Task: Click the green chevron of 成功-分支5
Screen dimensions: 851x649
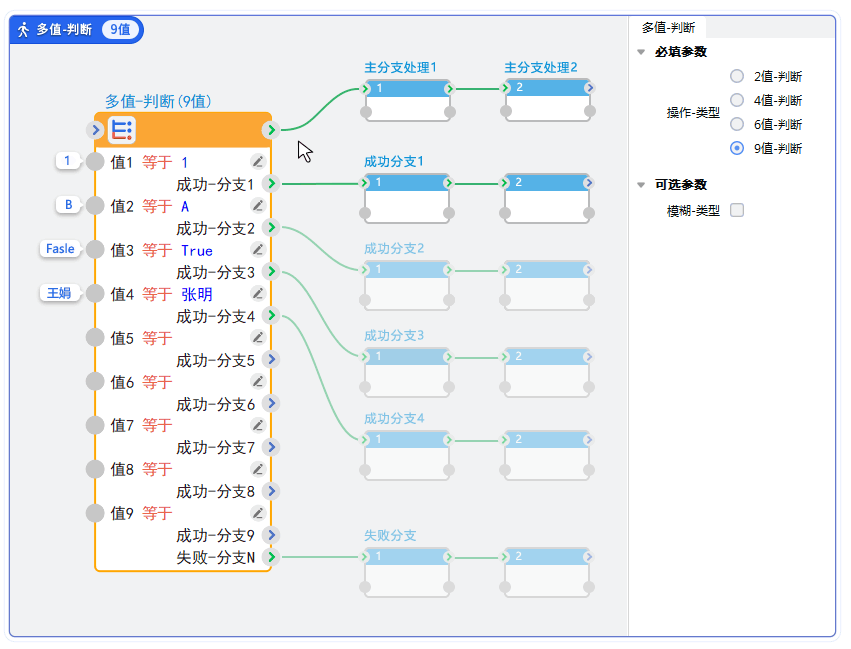Action: [x=270, y=359]
